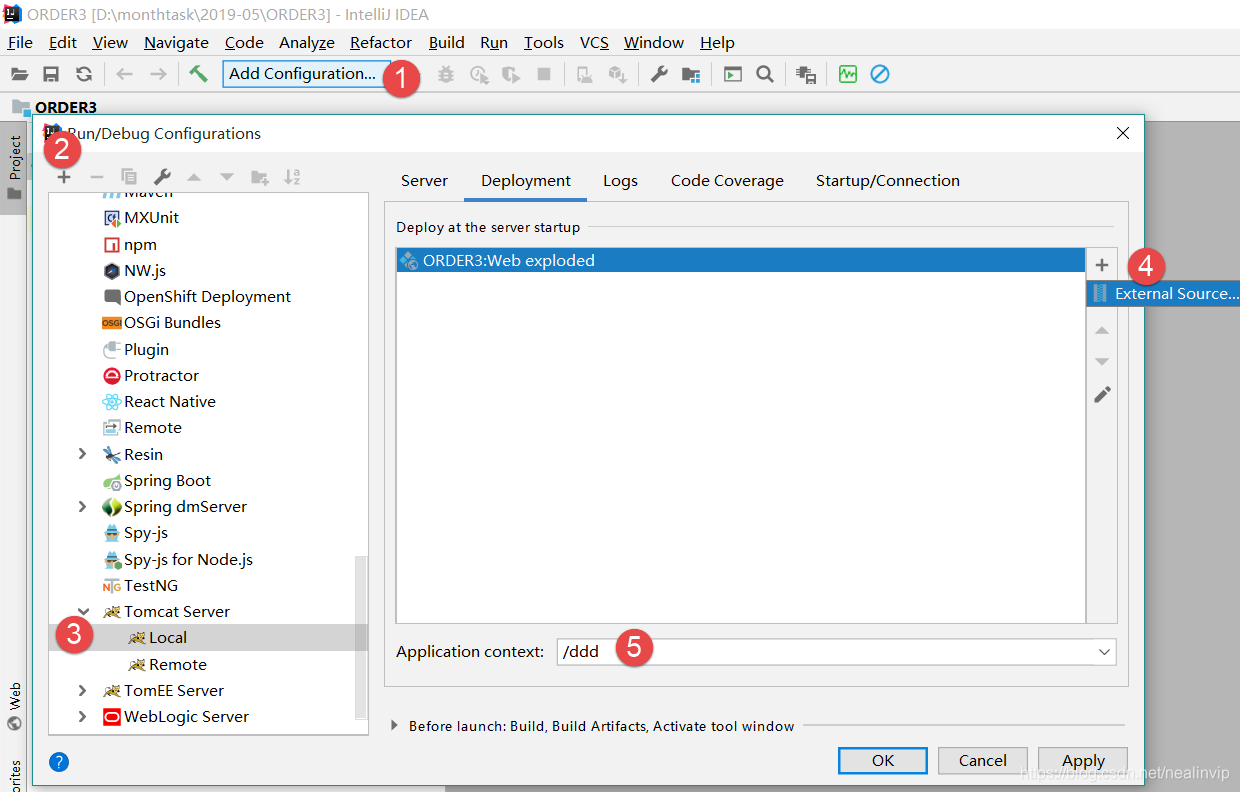Open the File menu
Screen dimensions: 1240x792
(20, 42)
